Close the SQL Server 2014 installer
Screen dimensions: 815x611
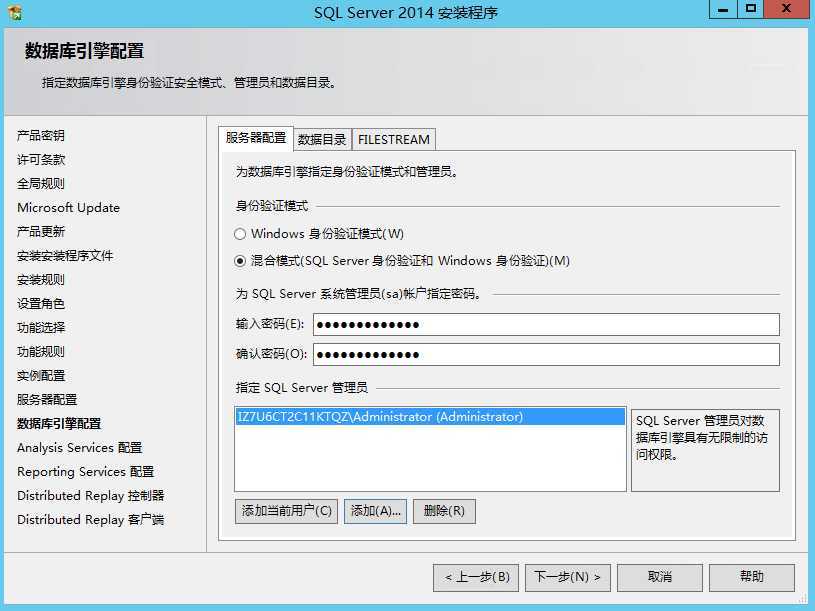point(786,9)
